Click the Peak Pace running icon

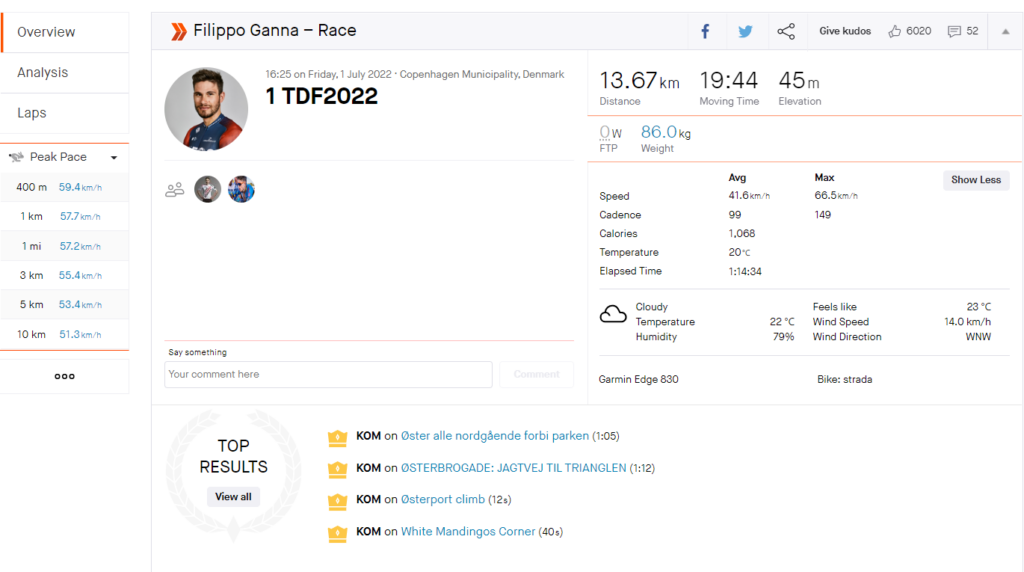[x=16, y=157]
